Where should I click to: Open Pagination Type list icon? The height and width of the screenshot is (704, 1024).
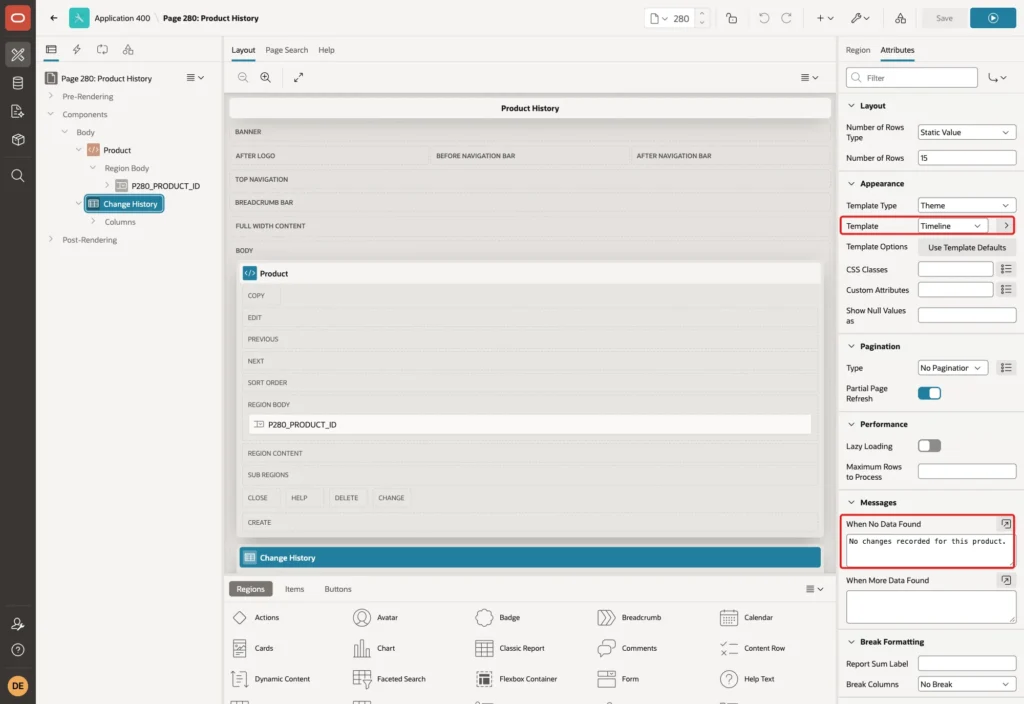(x=1006, y=368)
